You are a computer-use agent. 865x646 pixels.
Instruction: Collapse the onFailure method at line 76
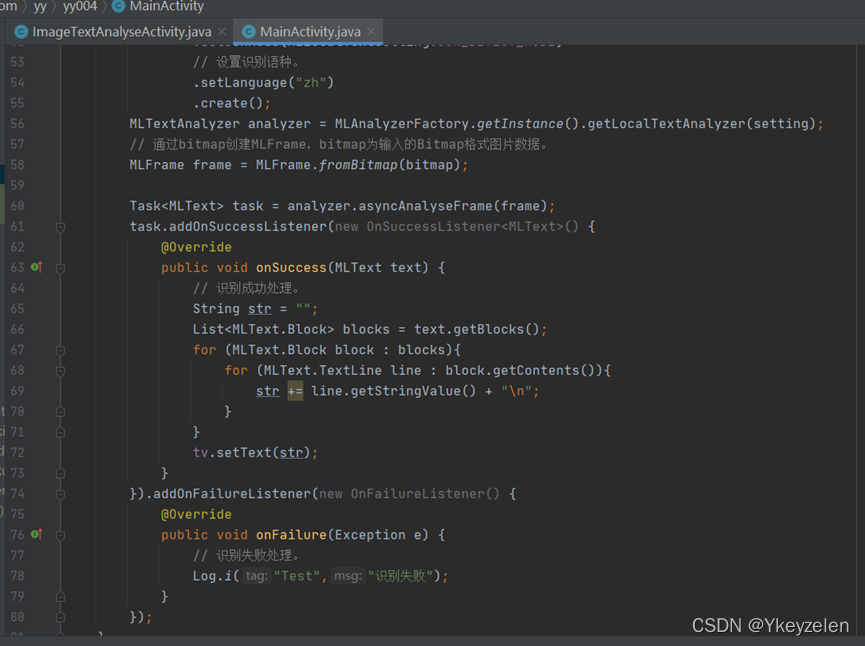point(61,535)
